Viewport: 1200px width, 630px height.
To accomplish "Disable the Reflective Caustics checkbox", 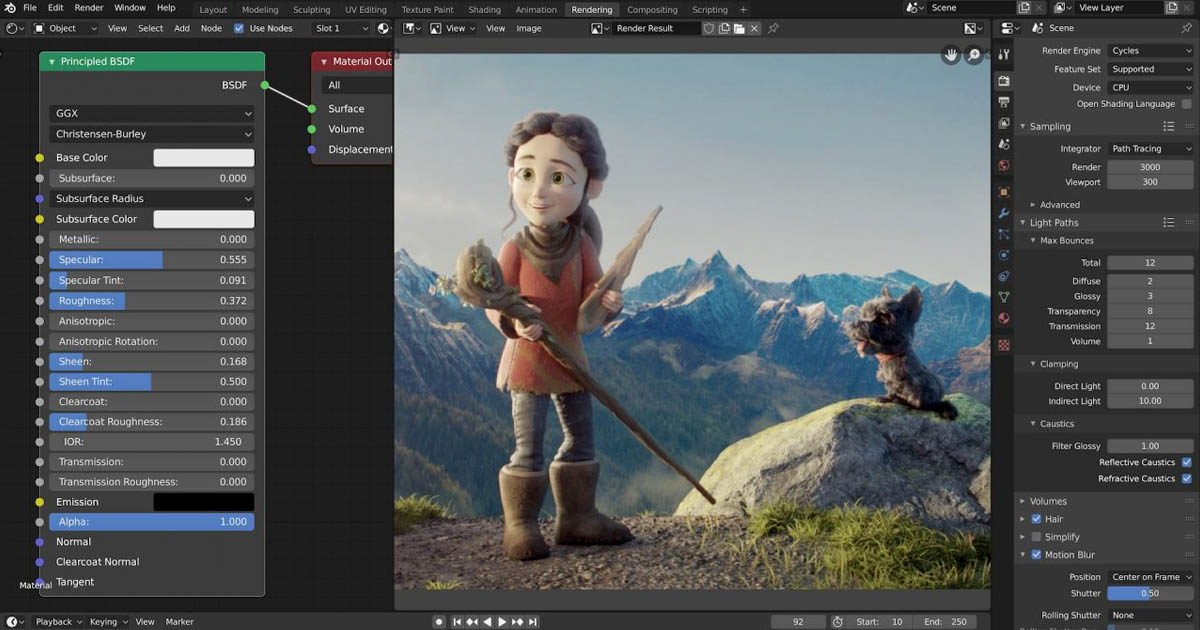I will [1186, 462].
